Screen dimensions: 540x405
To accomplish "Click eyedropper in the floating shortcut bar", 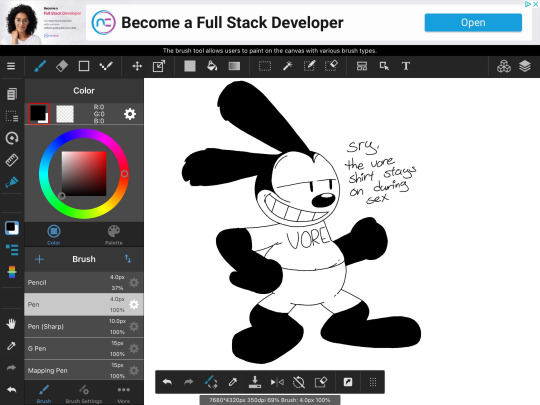I will (233, 382).
